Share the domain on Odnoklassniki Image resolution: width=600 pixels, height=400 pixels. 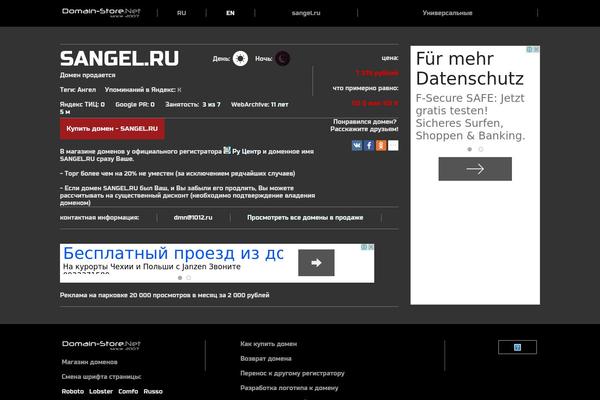(x=381, y=145)
